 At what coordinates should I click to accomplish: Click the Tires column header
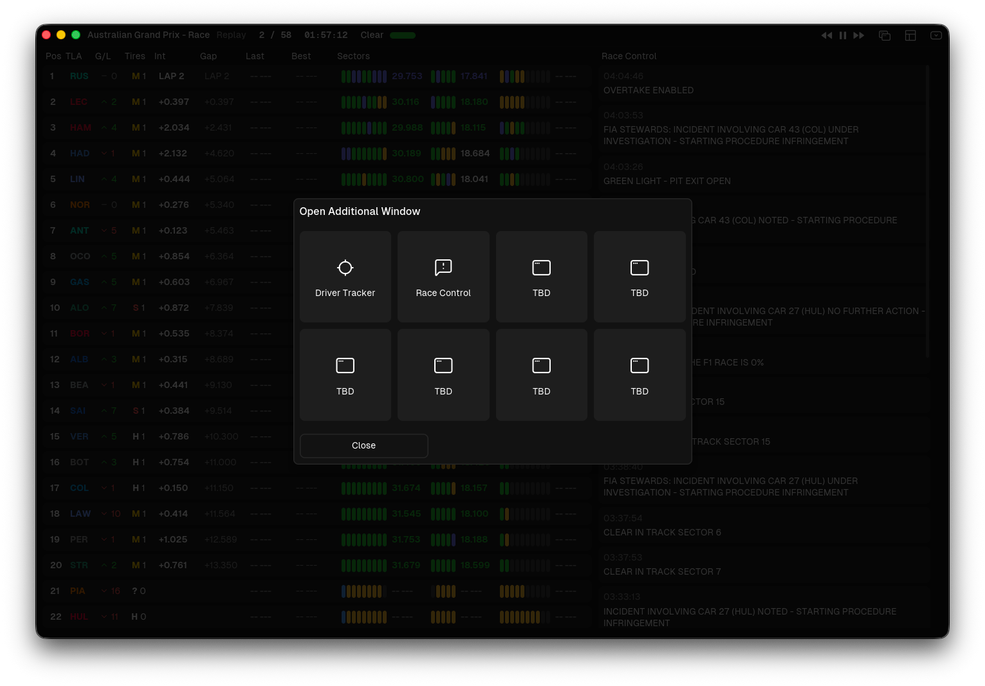tap(135, 56)
